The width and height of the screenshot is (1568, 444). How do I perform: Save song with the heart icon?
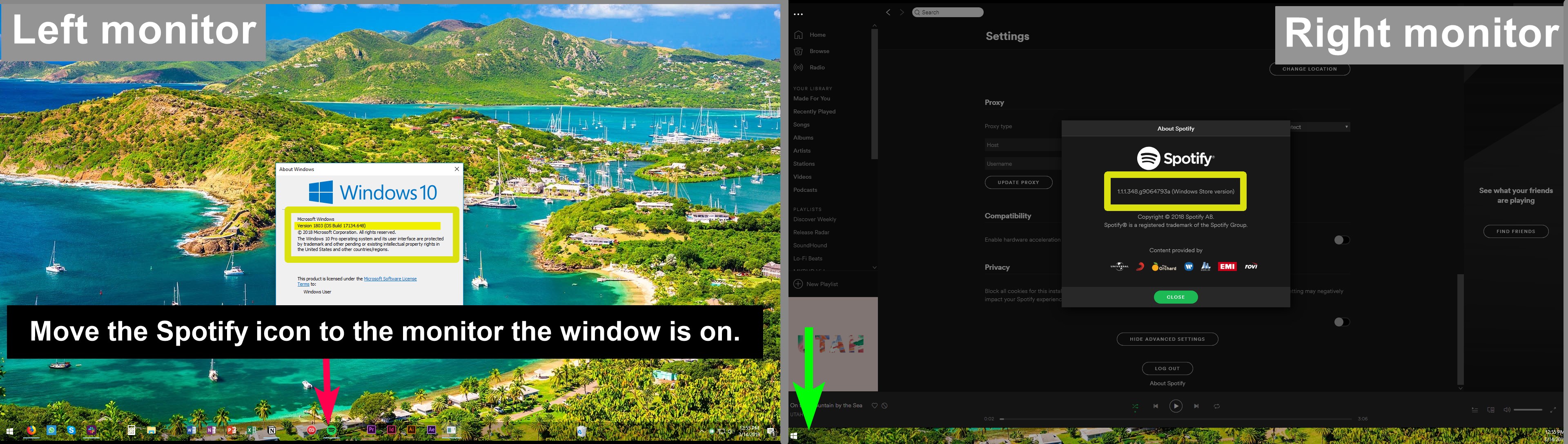click(x=874, y=406)
